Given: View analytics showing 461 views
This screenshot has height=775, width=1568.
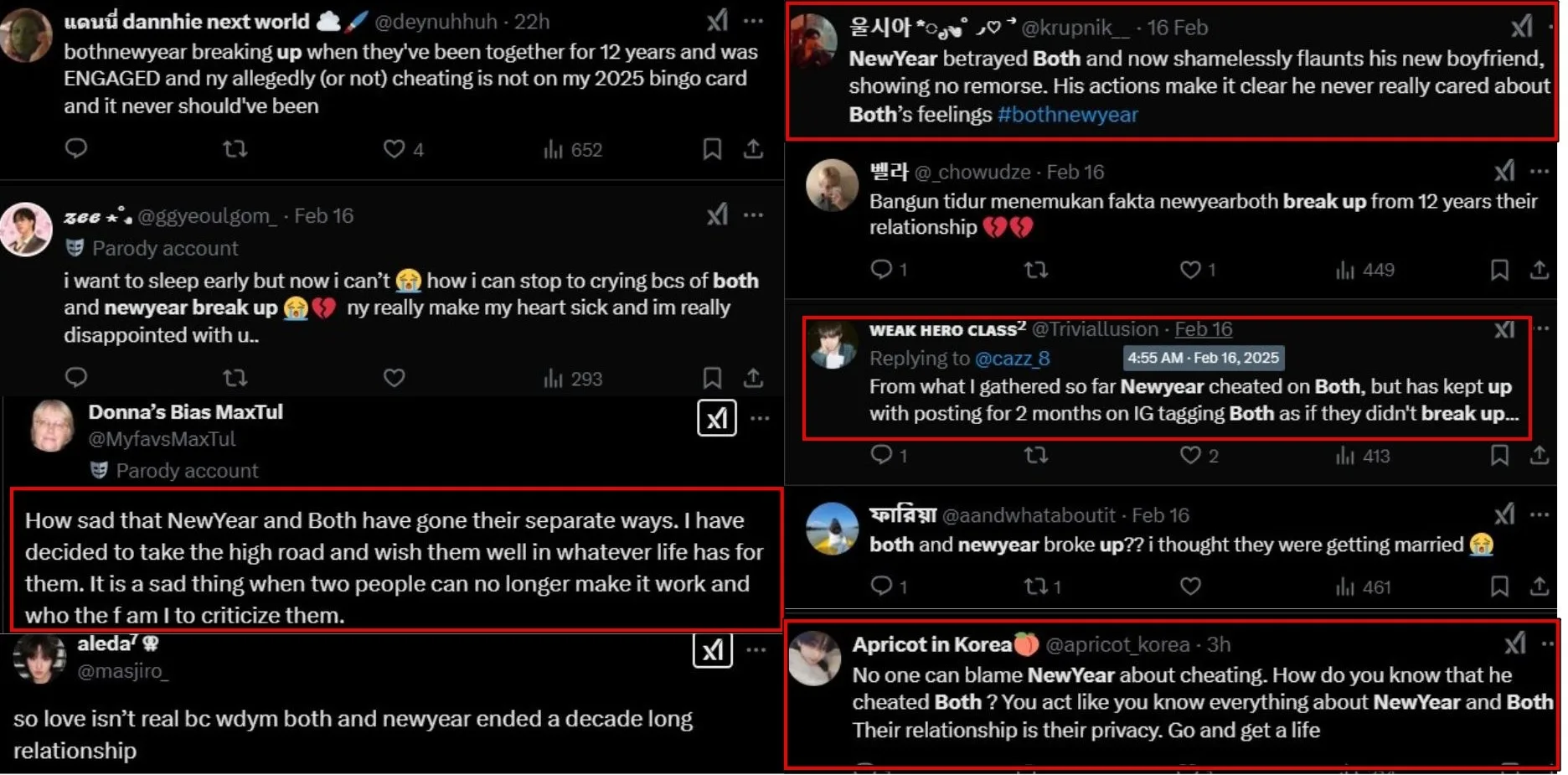Looking at the screenshot, I should coord(1363,586).
